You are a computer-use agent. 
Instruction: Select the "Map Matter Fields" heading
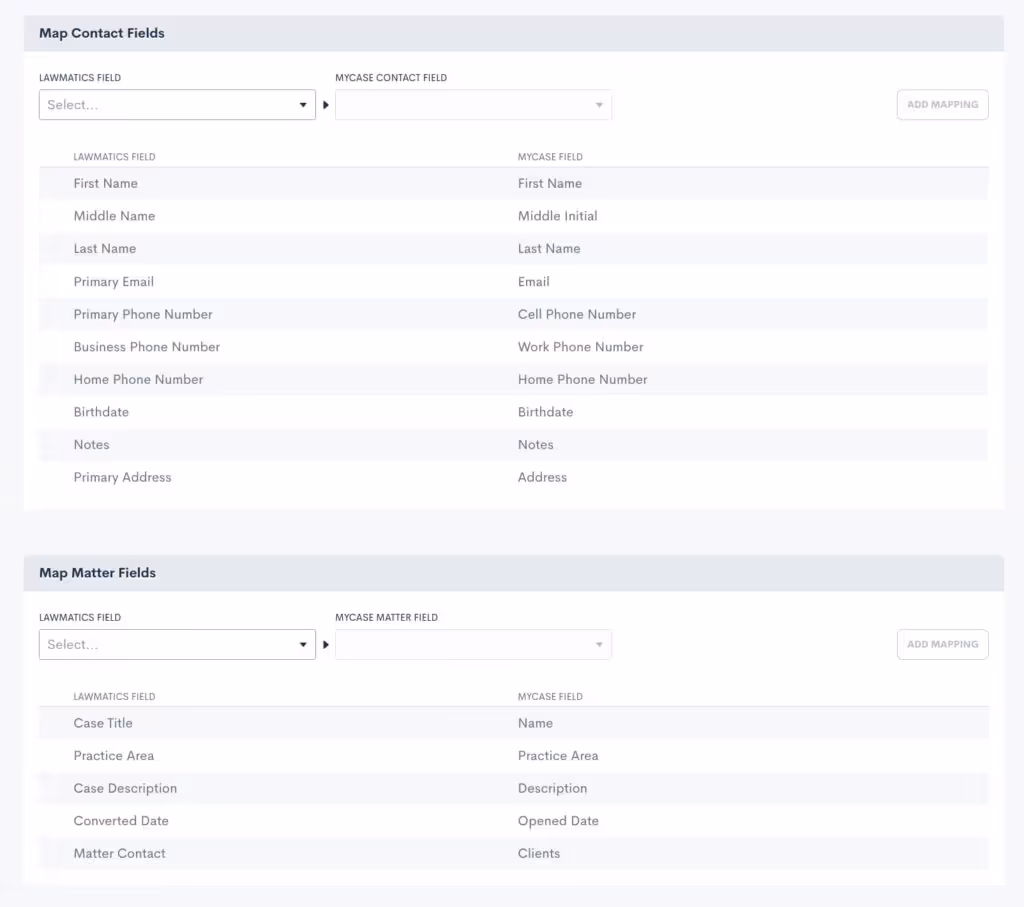point(97,573)
